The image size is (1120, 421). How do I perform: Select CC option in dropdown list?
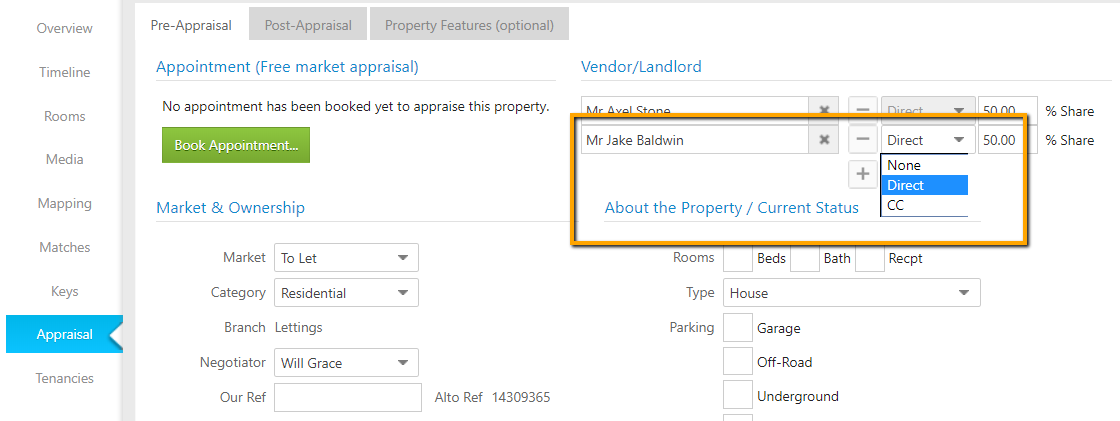[924, 205]
